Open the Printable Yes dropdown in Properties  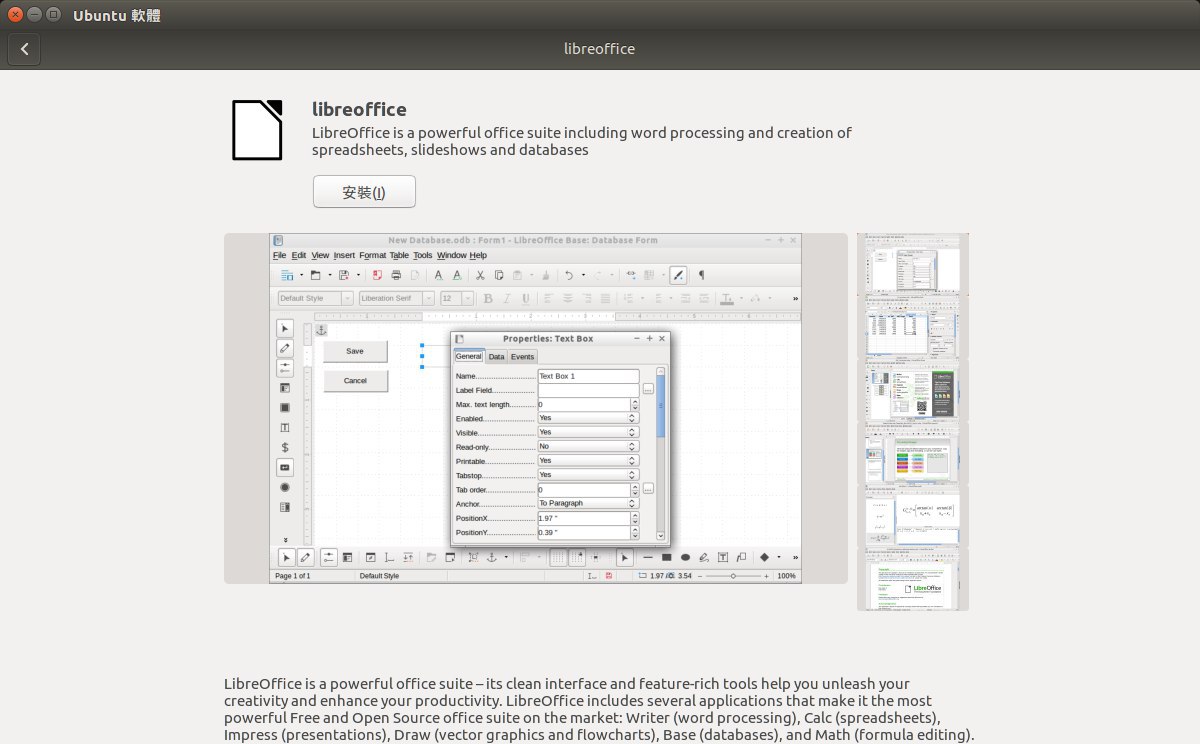tap(588, 461)
